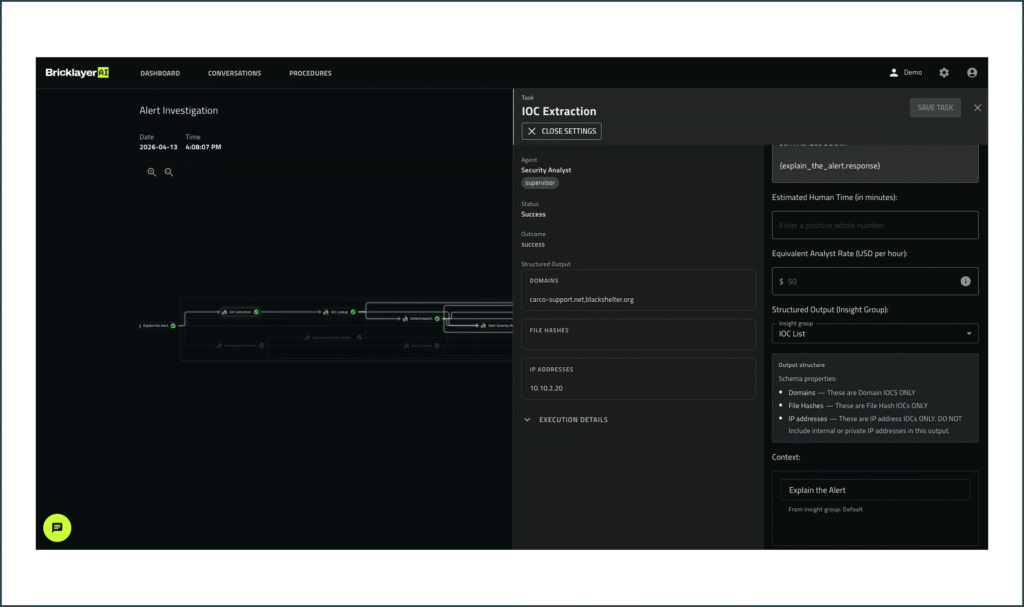Open the IOC Extraction node in the workflow graph
The width and height of the screenshot is (1024, 607).
pos(240,312)
